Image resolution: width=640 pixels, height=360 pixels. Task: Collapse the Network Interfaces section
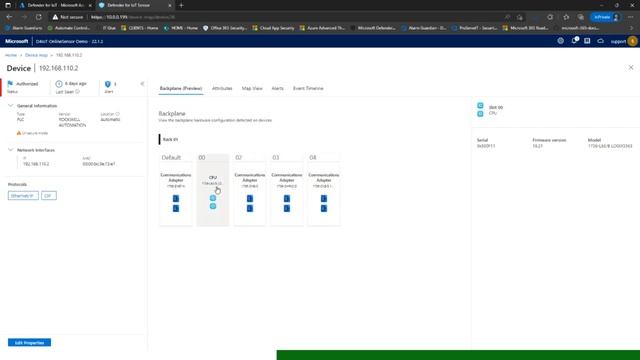[11, 150]
